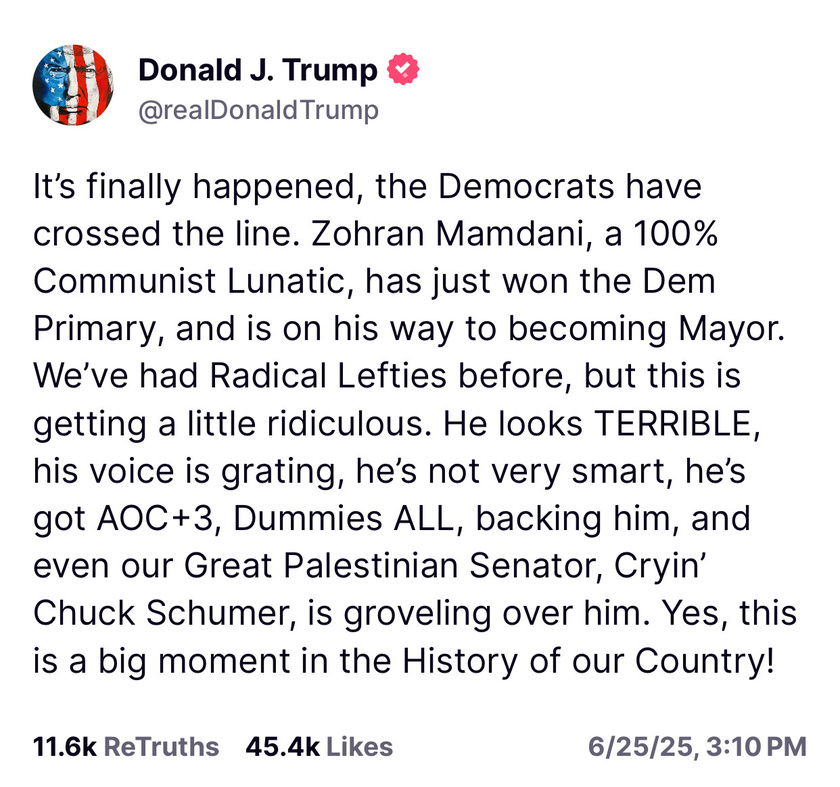Open the Donald J. Trump display name
Image resolution: width=840 pixels, height=787 pixels.
tap(258, 70)
